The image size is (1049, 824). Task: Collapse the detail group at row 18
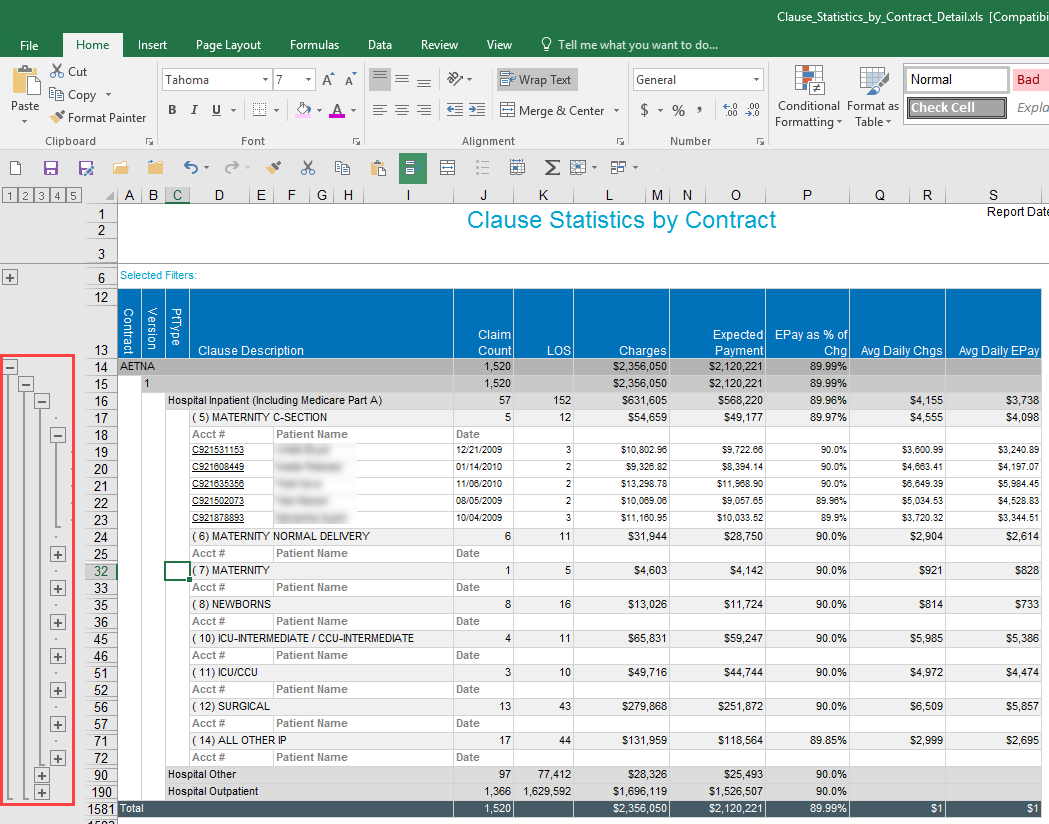[58, 435]
